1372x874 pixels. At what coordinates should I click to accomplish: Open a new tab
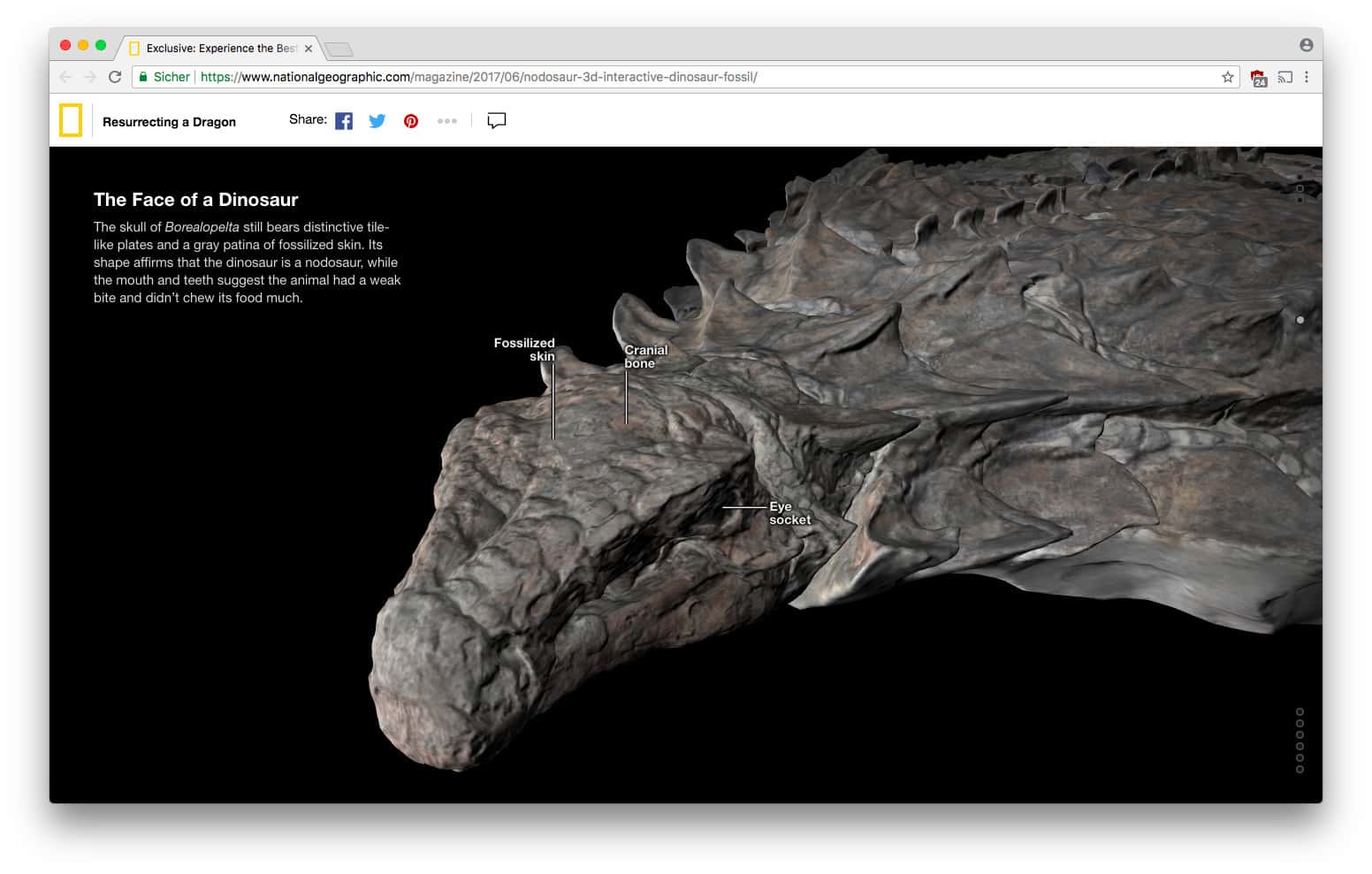(339, 49)
